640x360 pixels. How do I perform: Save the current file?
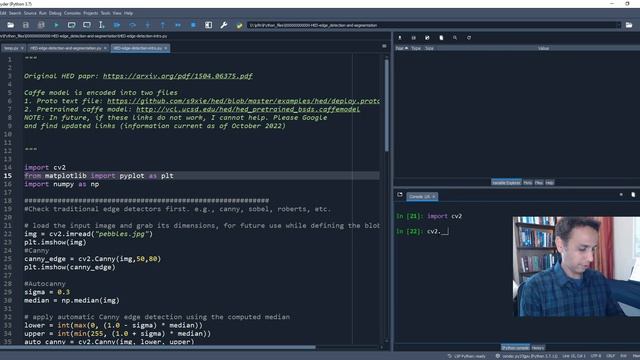tap(26, 25)
